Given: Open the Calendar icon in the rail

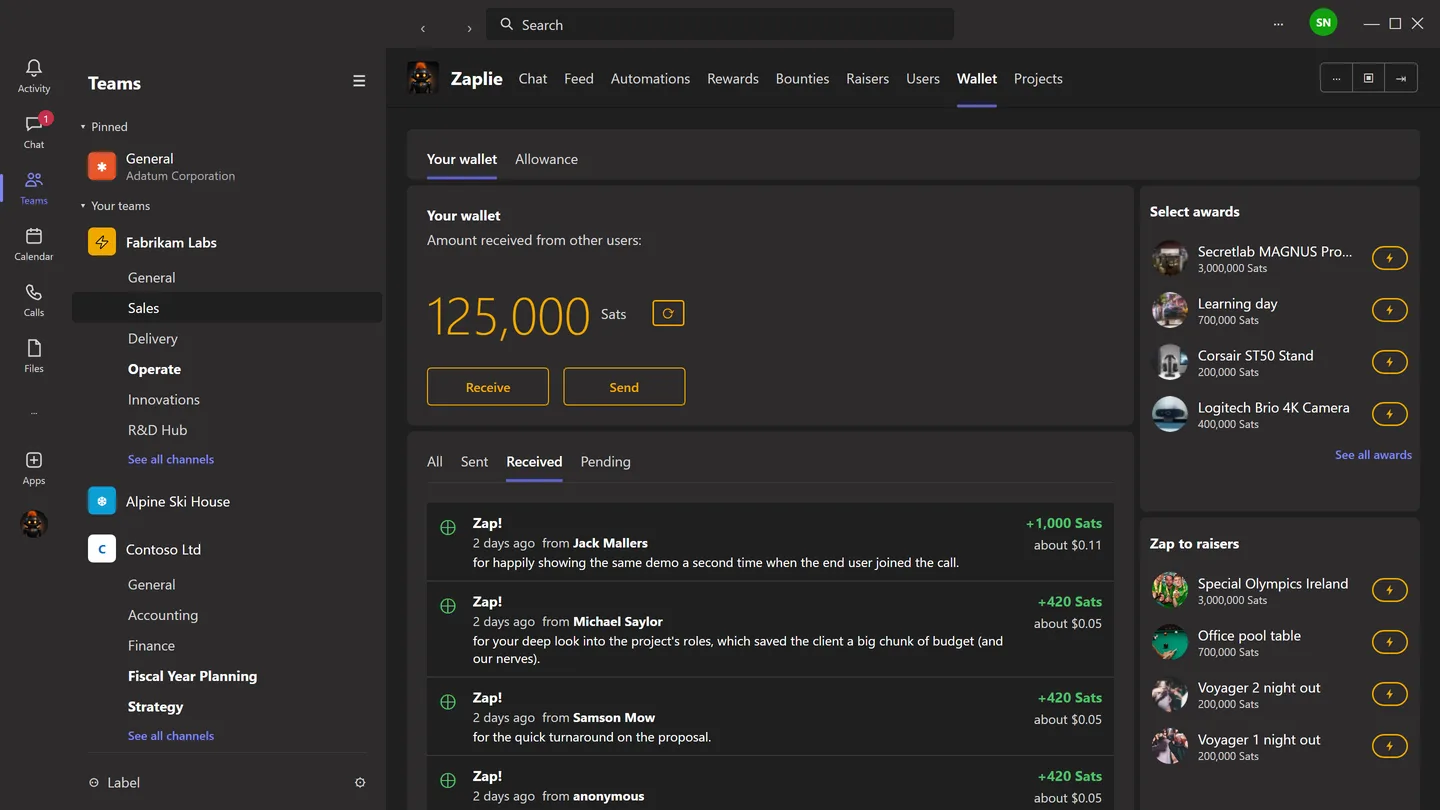Looking at the screenshot, I should pyautogui.click(x=34, y=243).
